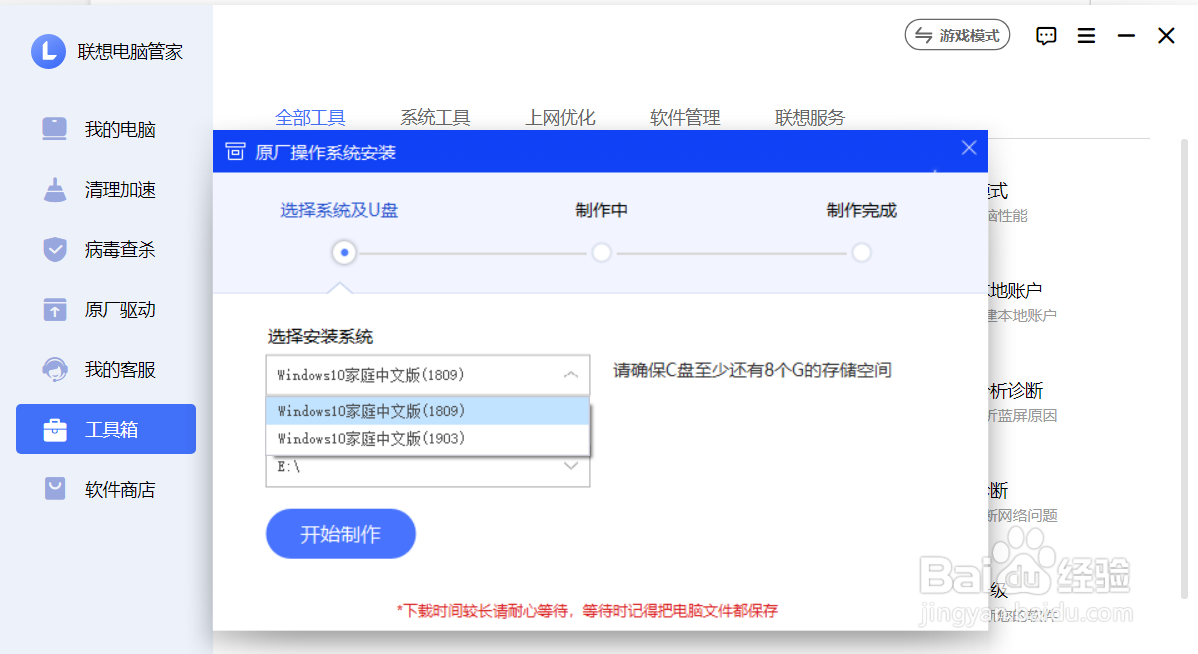Click the 选择安装系统 label
This screenshot has height=654, width=1198.
[320, 337]
